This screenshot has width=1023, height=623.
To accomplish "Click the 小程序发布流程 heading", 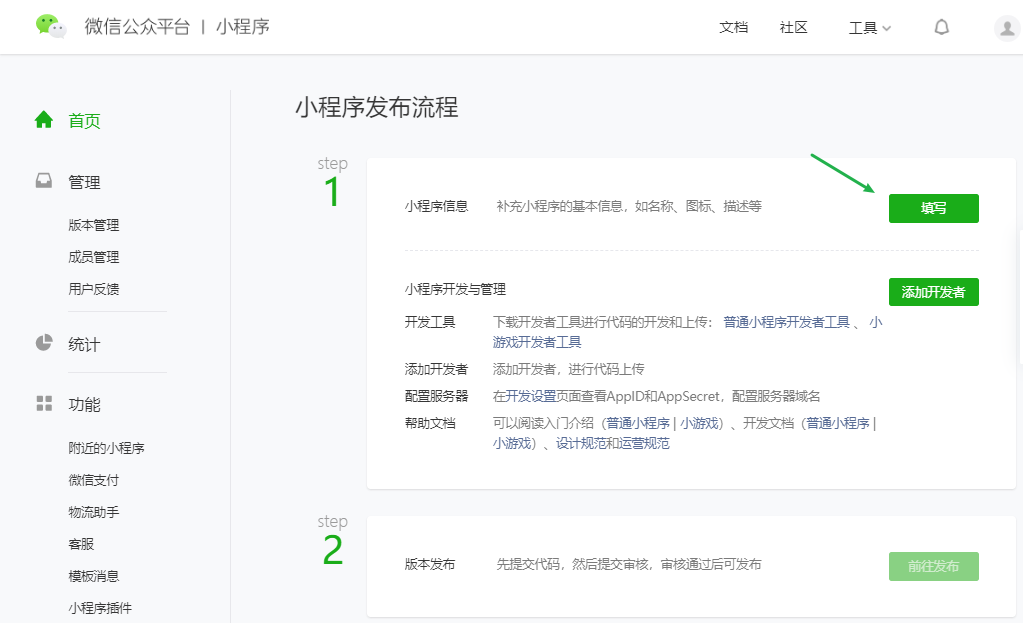I will pyautogui.click(x=376, y=107).
